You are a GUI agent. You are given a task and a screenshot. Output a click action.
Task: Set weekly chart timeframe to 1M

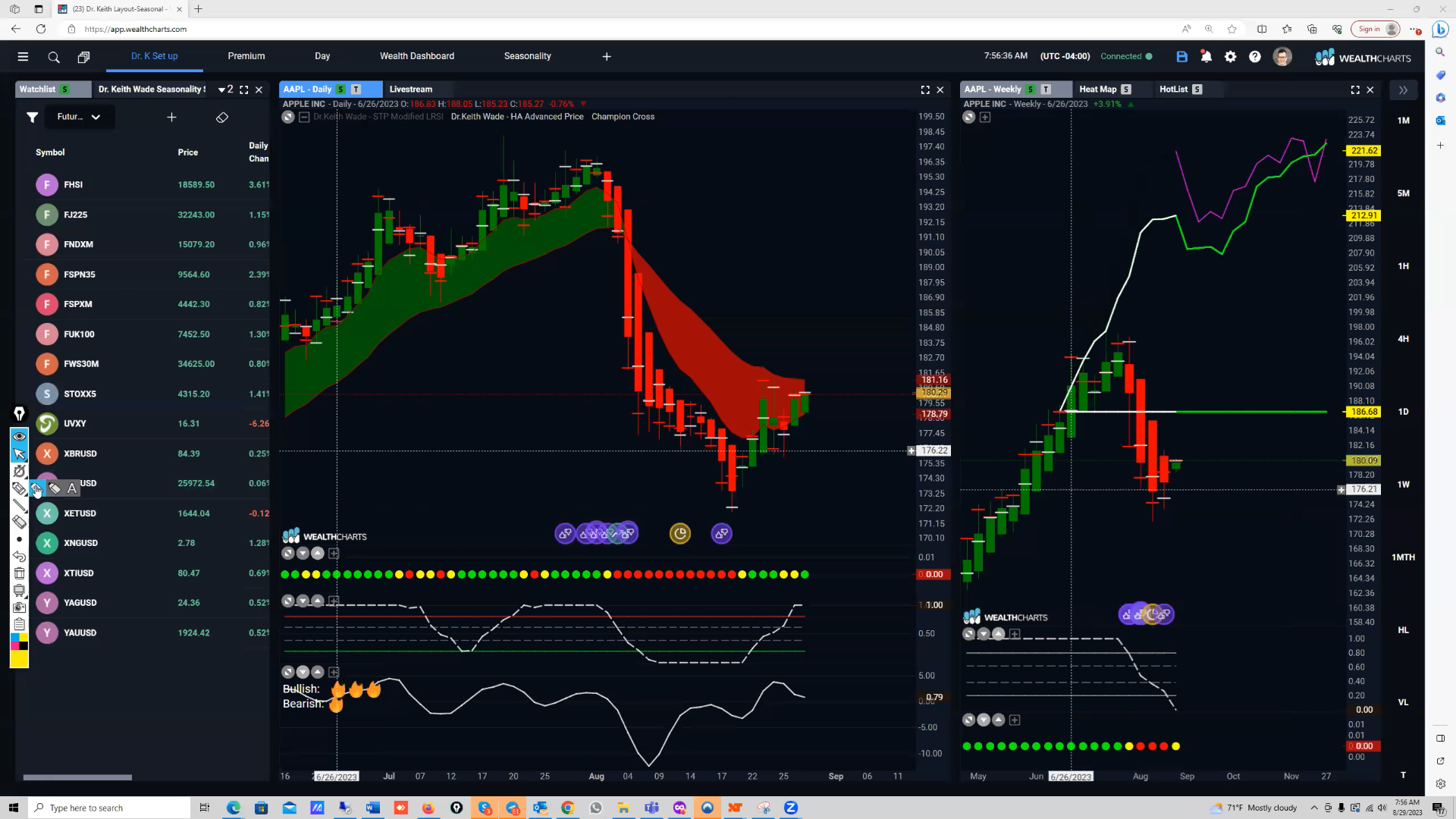pos(1404,121)
